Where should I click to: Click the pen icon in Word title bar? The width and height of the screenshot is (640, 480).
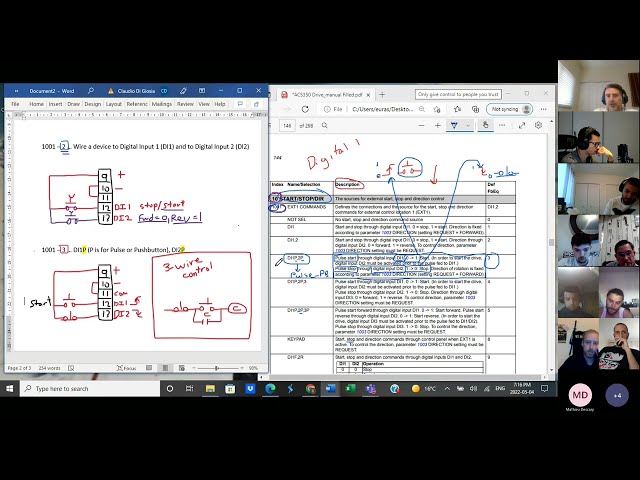click(183, 91)
